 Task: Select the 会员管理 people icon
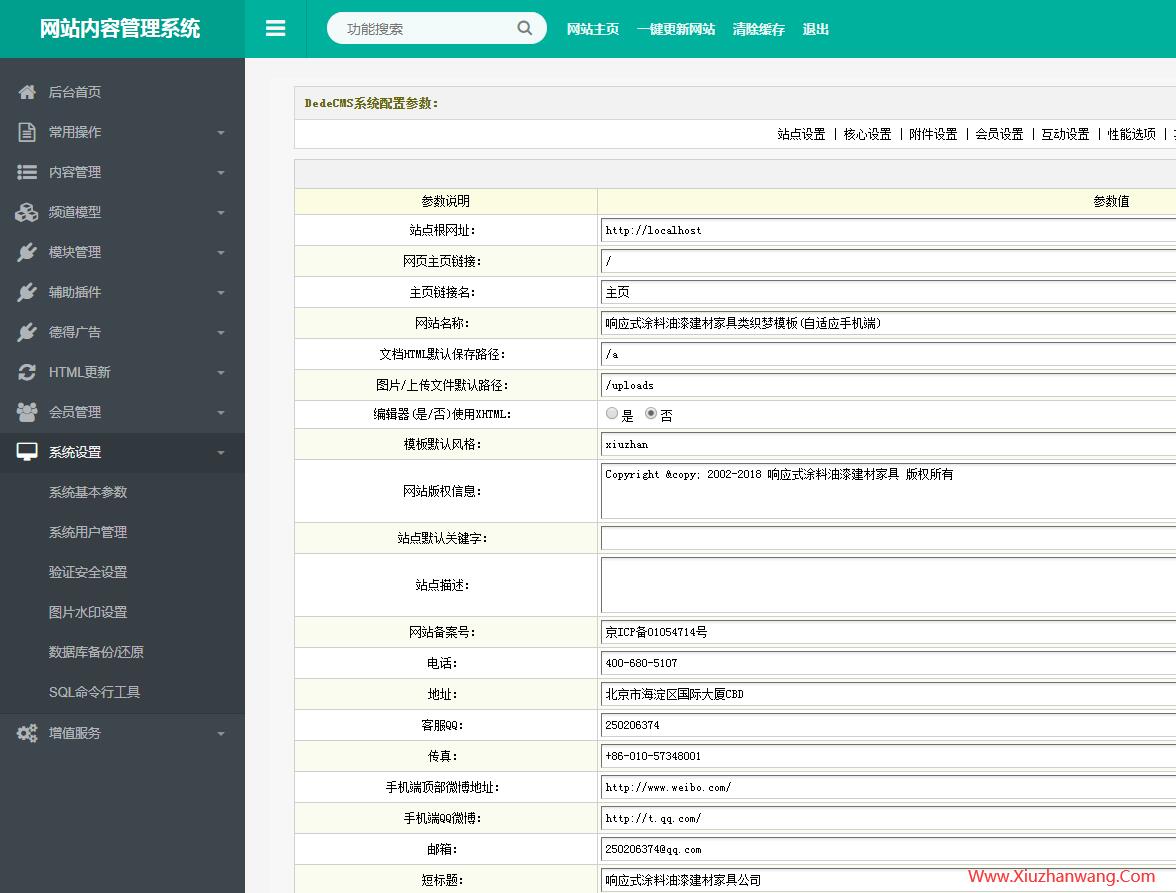pyautogui.click(x=27, y=411)
